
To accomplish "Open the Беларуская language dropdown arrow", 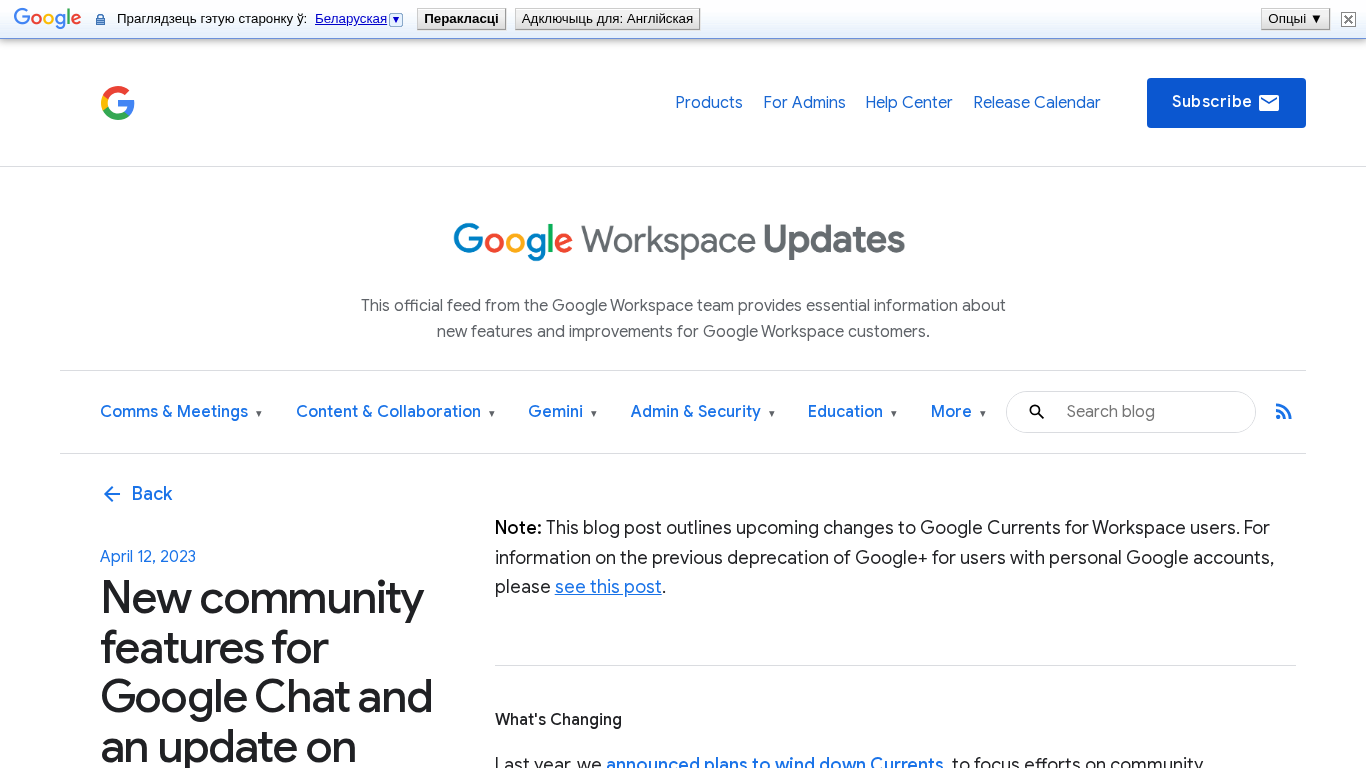I will [x=396, y=19].
